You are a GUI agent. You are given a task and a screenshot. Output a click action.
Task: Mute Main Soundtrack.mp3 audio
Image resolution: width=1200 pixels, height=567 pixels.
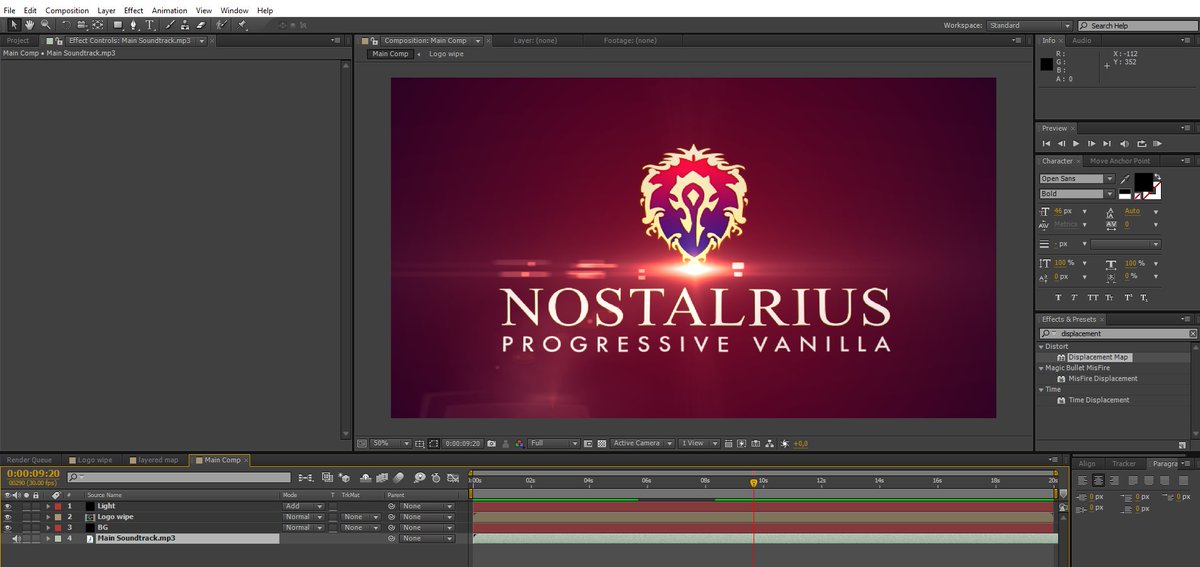(x=18, y=539)
